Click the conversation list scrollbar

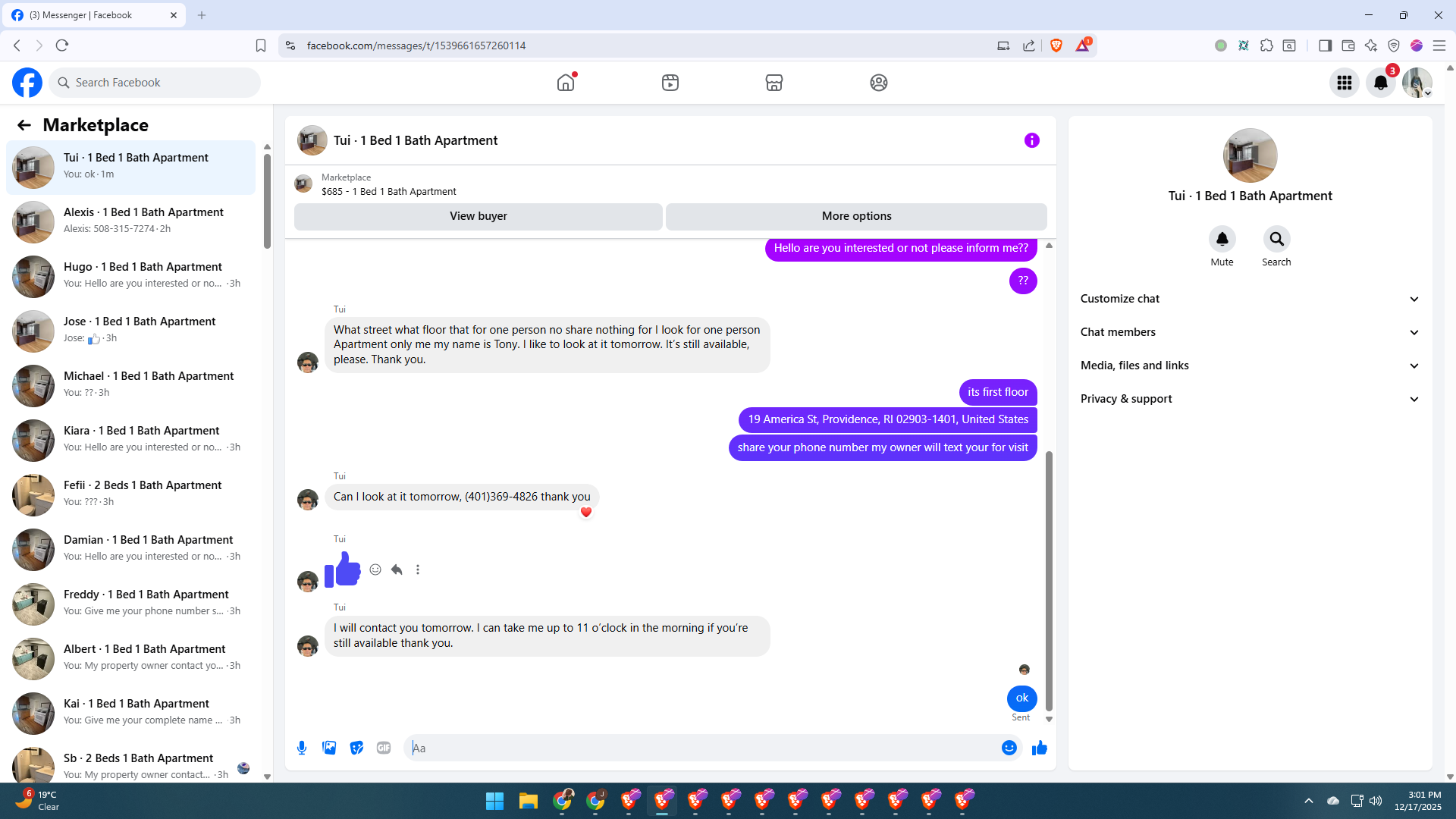(267, 202)
